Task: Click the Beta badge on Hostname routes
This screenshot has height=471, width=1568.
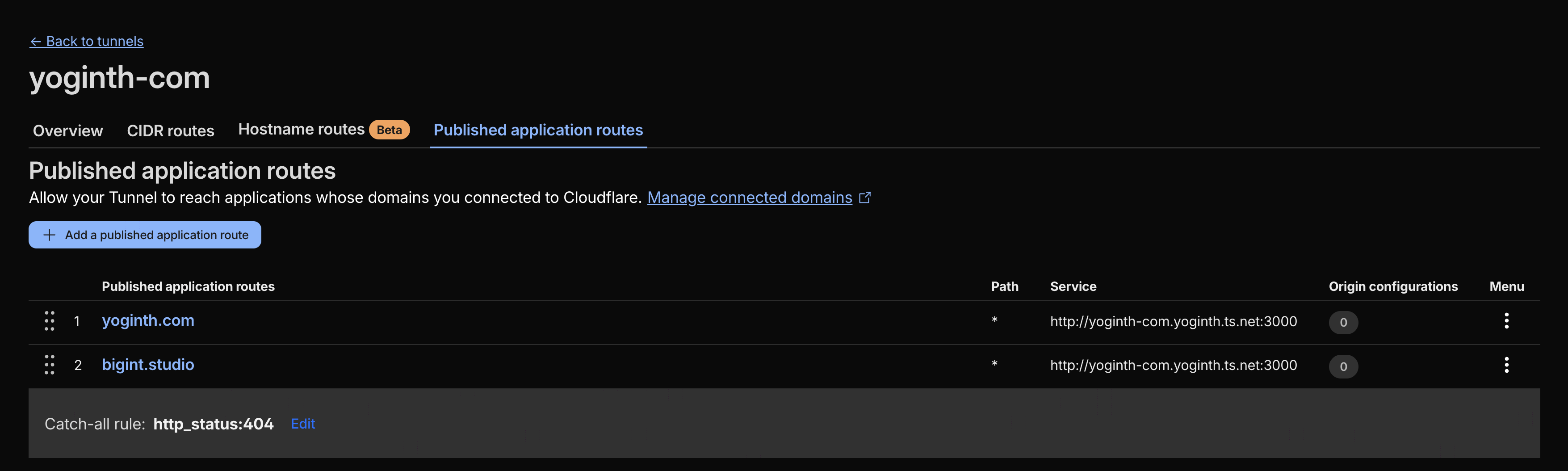Action: [x=389, y=130]
